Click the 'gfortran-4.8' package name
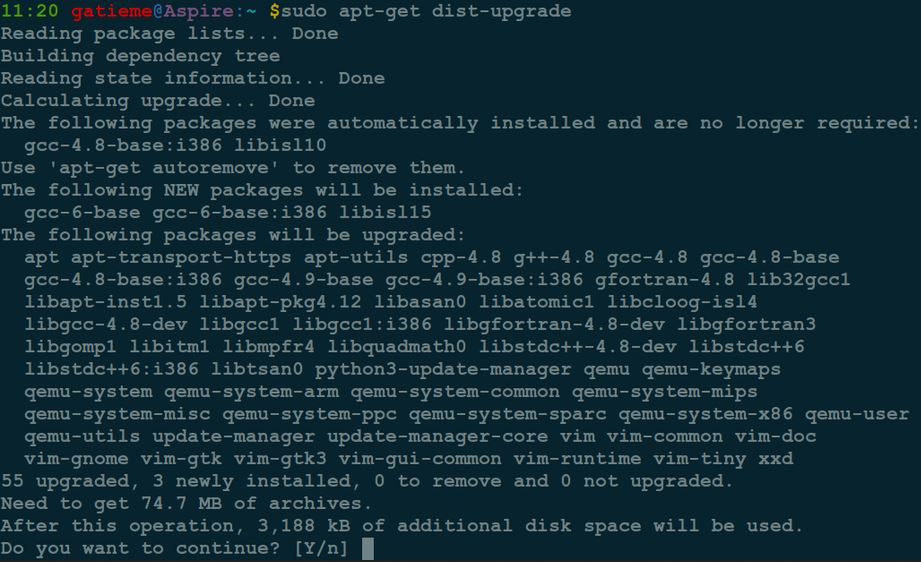The width and height of the screenshot is (921, 562). tap(664, 280)
